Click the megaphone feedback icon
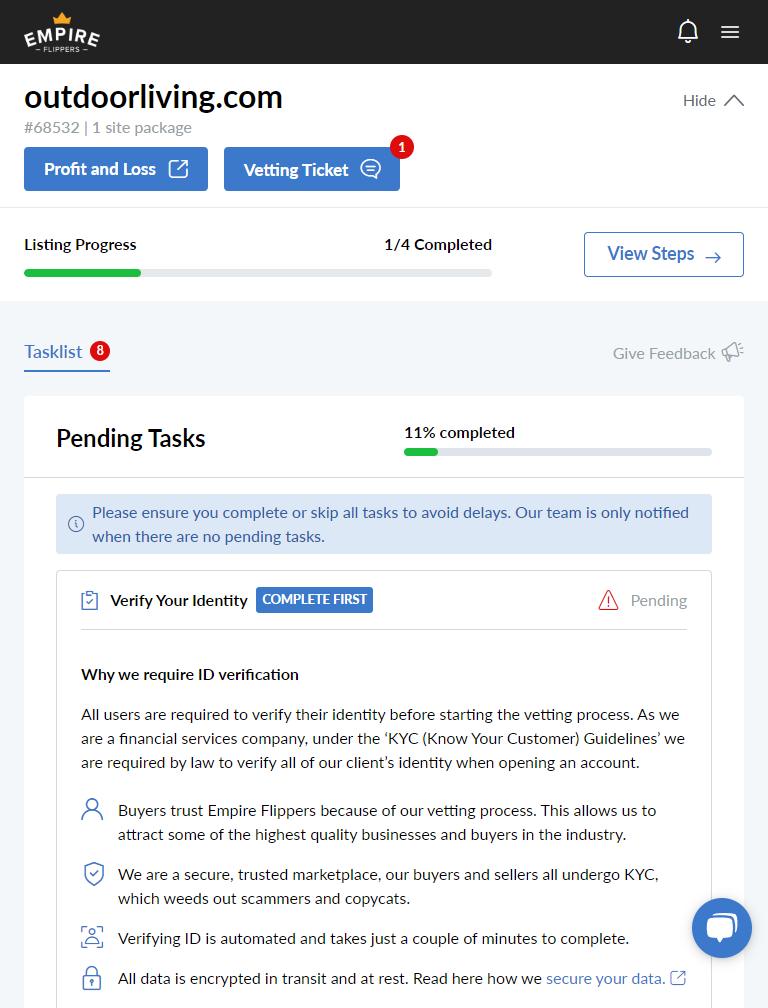The width and height of the screenshot is (768, 1008). (733, 352)
